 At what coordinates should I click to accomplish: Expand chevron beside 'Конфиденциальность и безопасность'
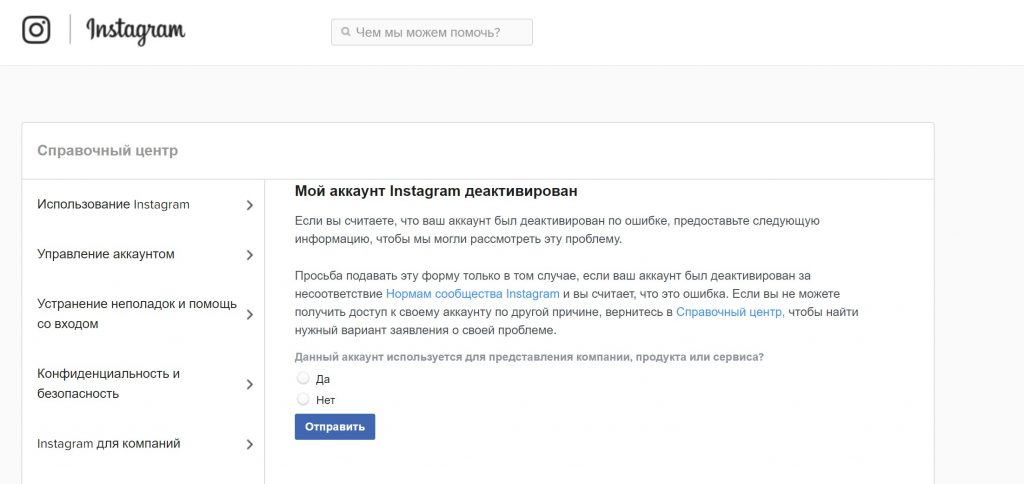pos(249,384)
